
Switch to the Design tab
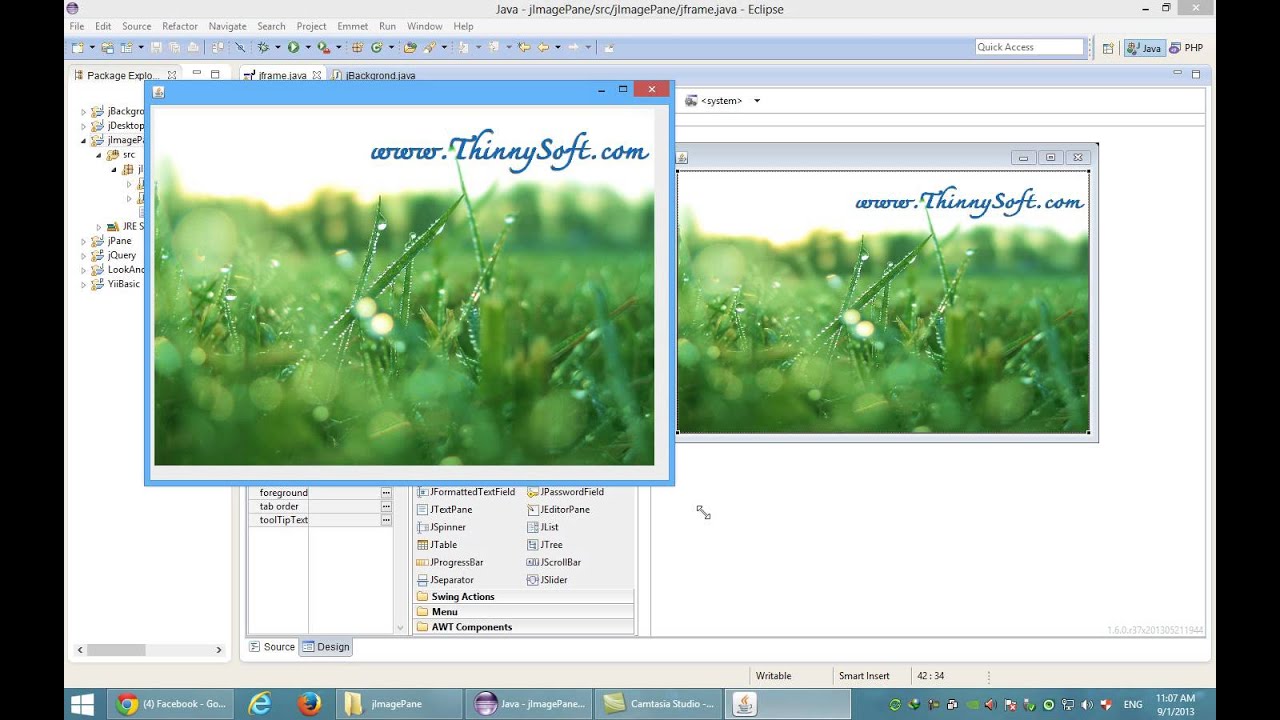(326, 647)
